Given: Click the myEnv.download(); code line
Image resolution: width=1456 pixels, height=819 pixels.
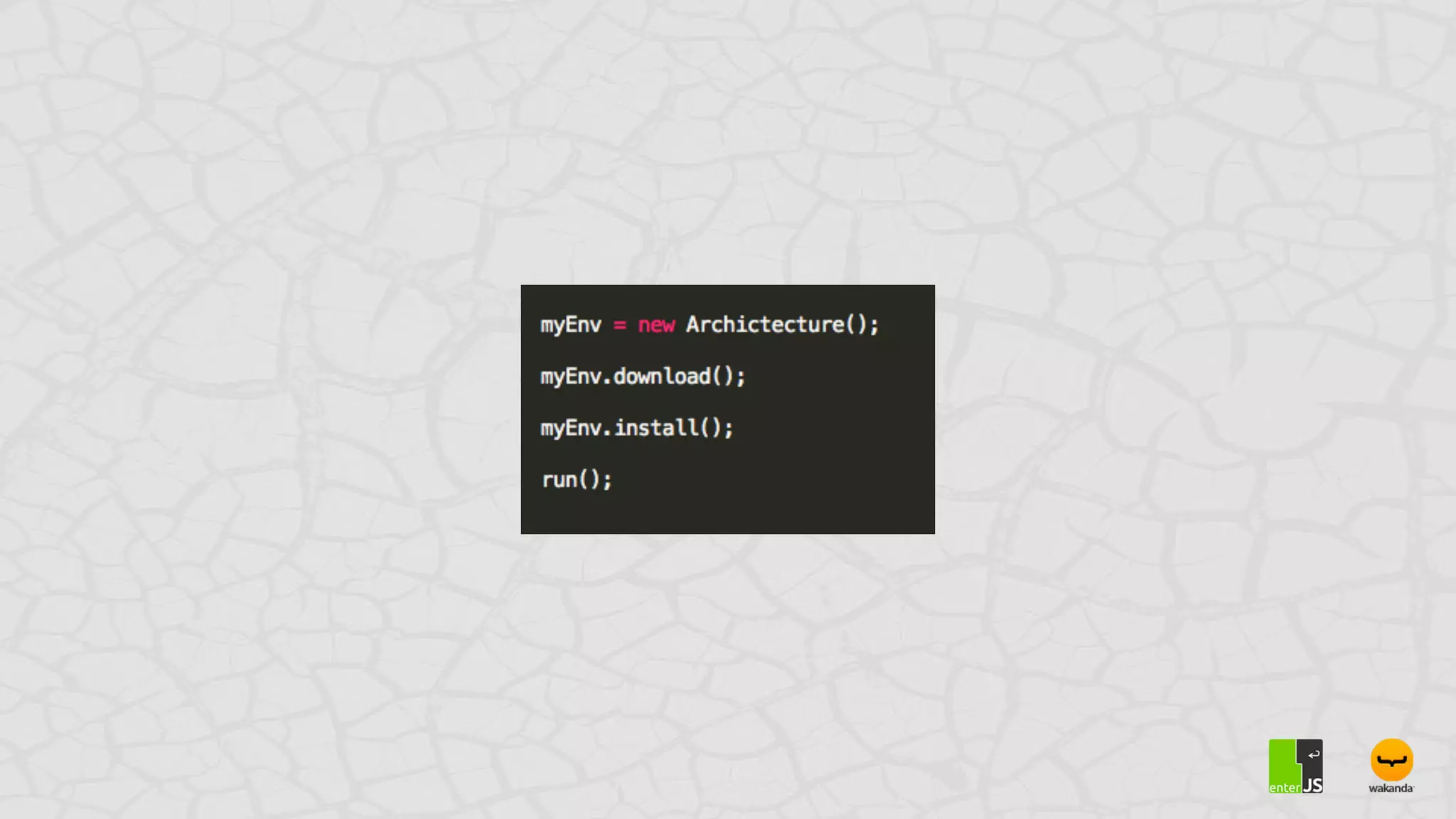Looking at the screenshot, I should pyautogui.click(x=643, y=376).
